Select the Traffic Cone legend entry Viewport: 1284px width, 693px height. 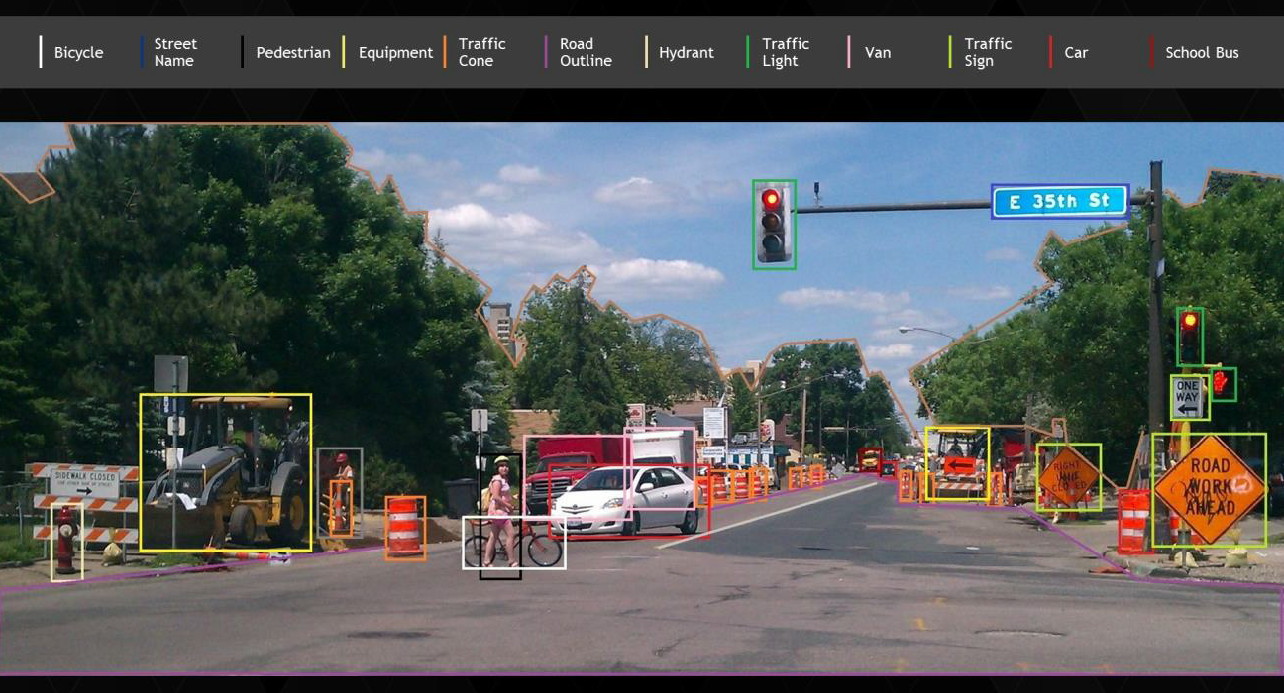[x=481, y=52]
